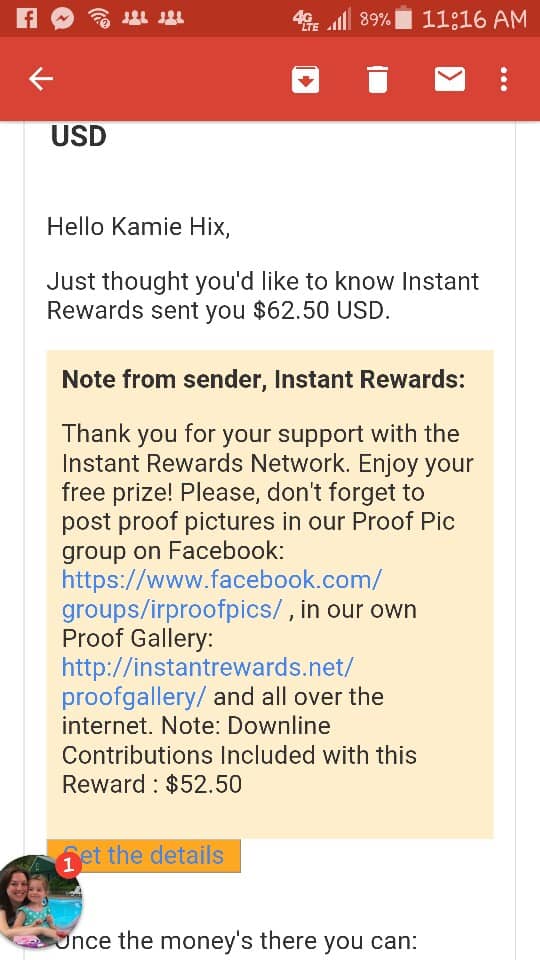The height and width of the screenshot is (960, 540).
Task: Tap the Wi-Fi status icon
Action: pyautogui.click(x=99, y=20)
